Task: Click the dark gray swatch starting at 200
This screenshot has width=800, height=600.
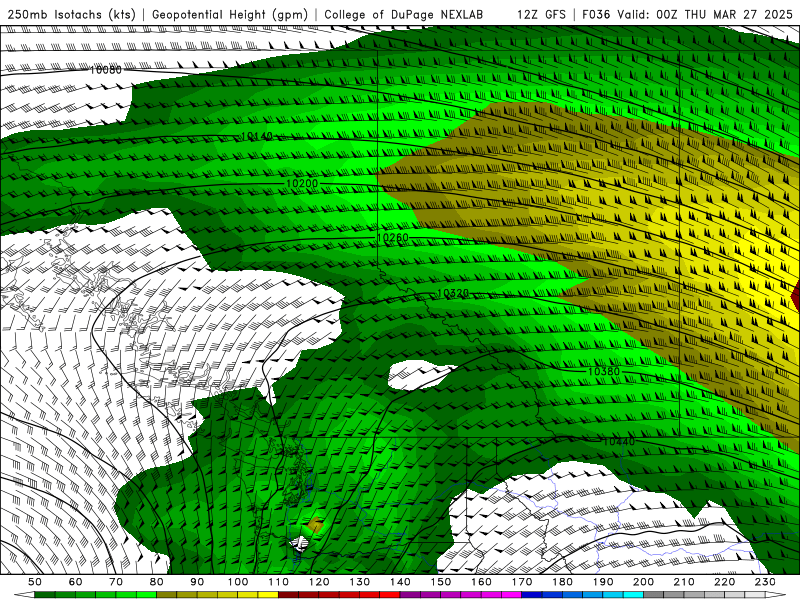Action: [x=654, y=595]
